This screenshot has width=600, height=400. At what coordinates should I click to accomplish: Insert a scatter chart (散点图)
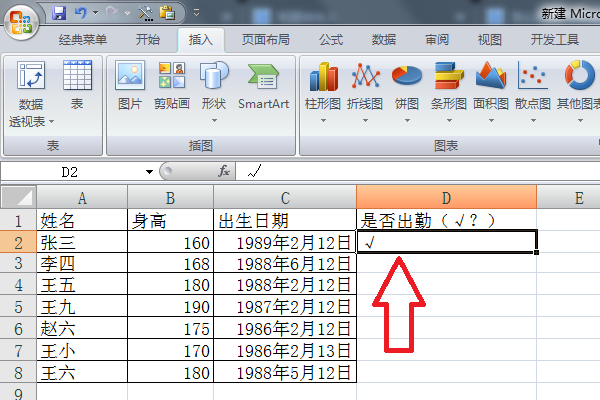point(533,92)
